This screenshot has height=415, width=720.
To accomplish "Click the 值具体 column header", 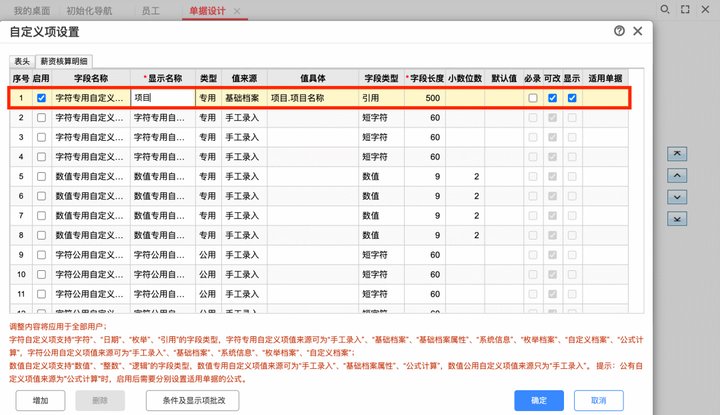I will 313,79.
